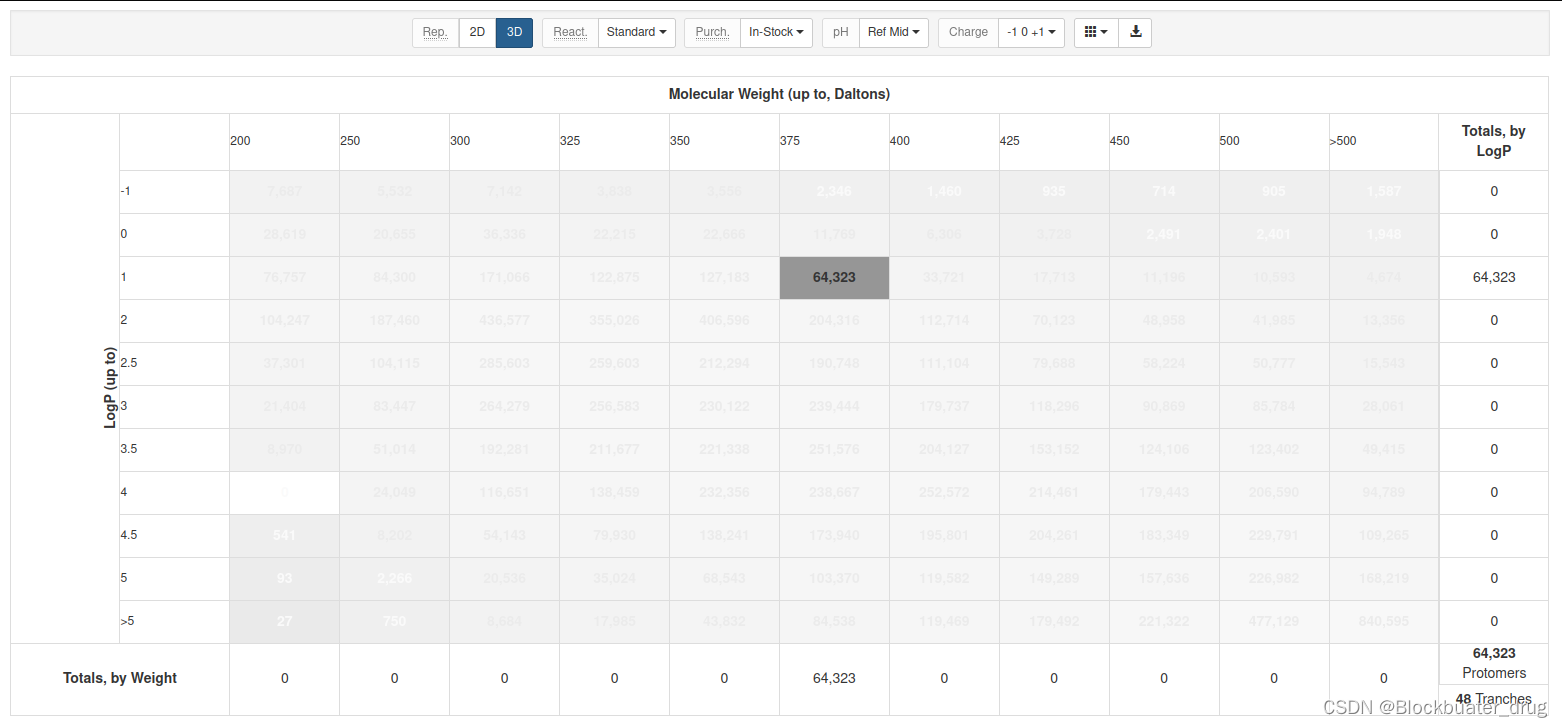Image resolution: width=1562 pixels, height=727 pixels.
Task: Select the 300 molecular weight column header
Action: (x=504, y=141)
